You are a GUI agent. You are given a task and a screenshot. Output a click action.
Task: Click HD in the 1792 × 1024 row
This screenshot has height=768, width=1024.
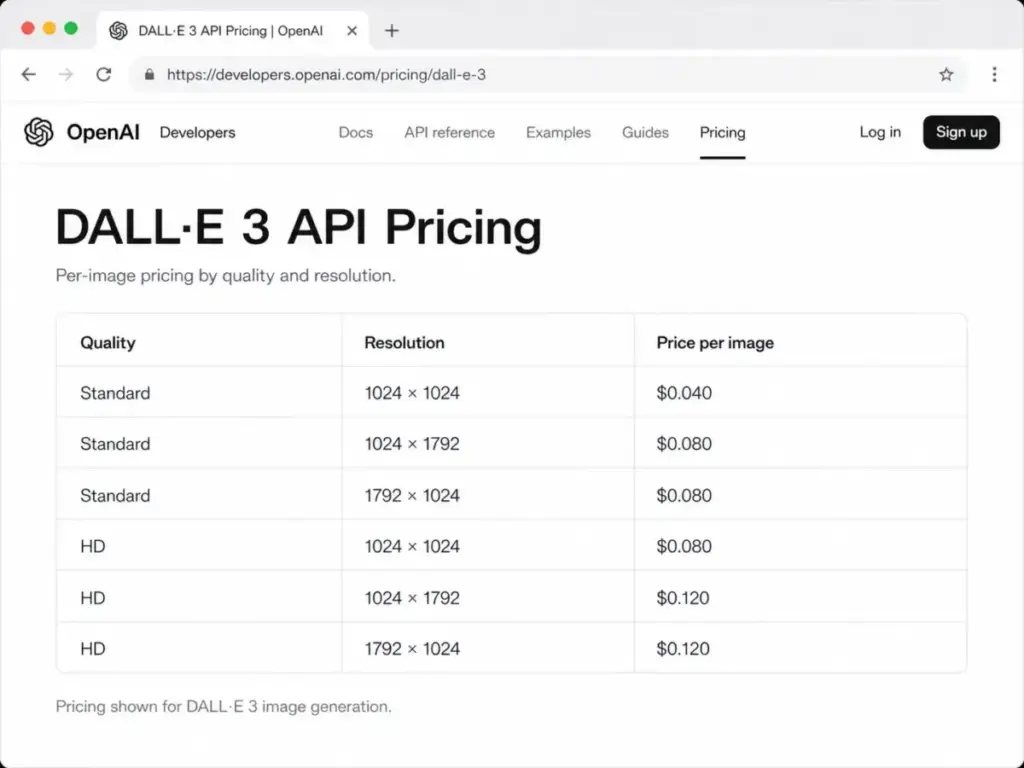coord(93,649)
